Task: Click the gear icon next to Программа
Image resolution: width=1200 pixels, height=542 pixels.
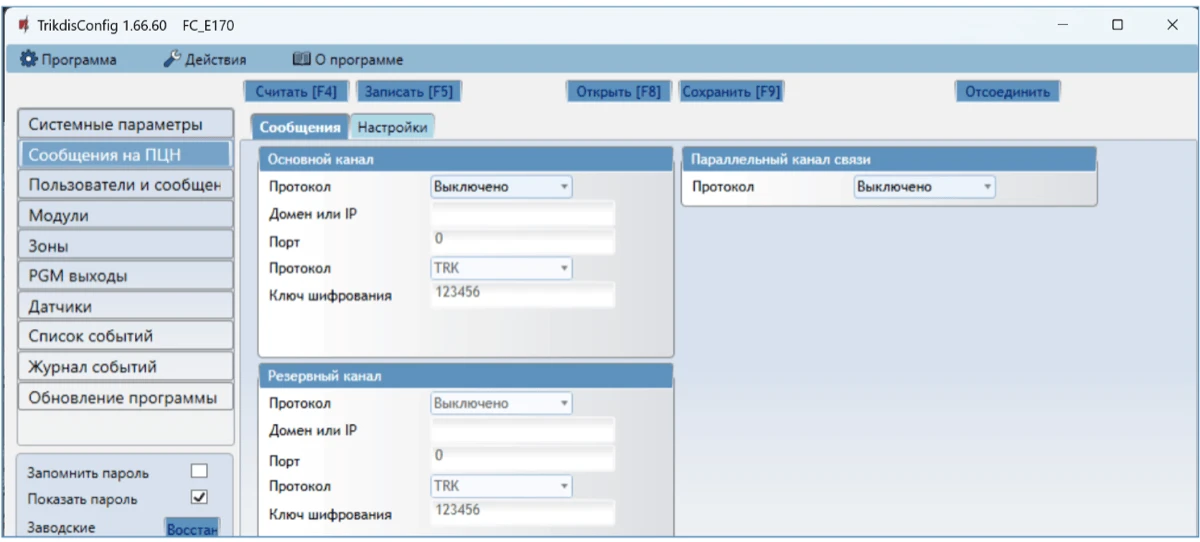Action: click(x=28, y=60)
